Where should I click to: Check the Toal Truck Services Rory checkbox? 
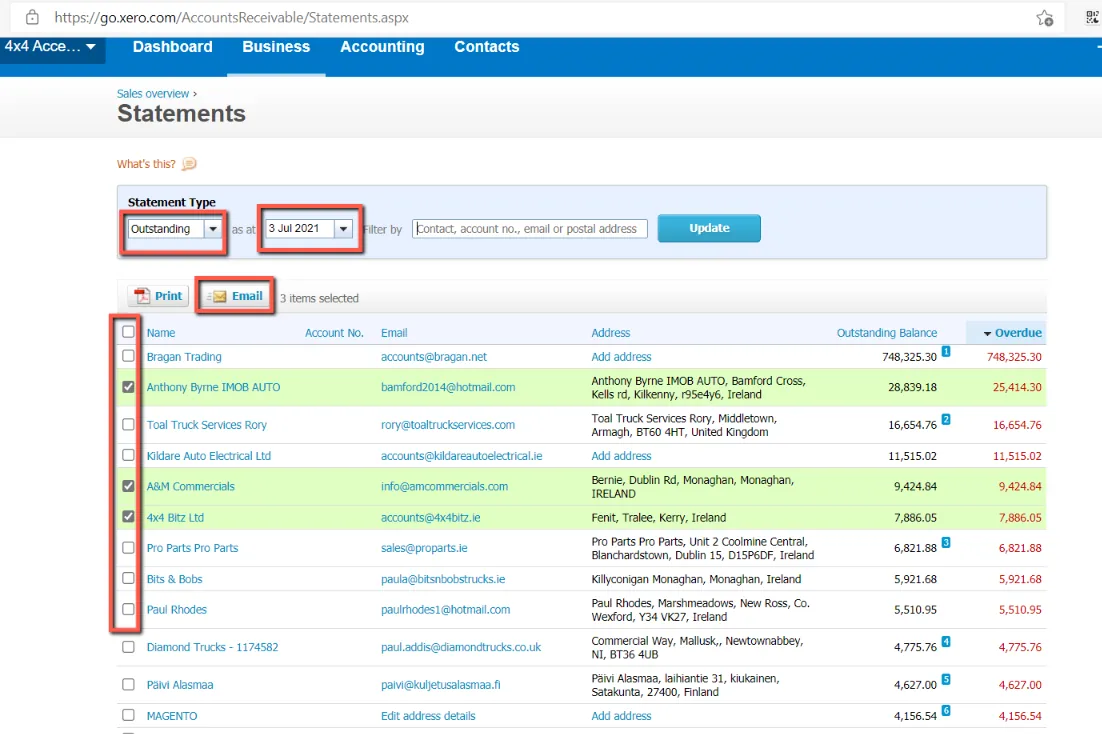128,425
